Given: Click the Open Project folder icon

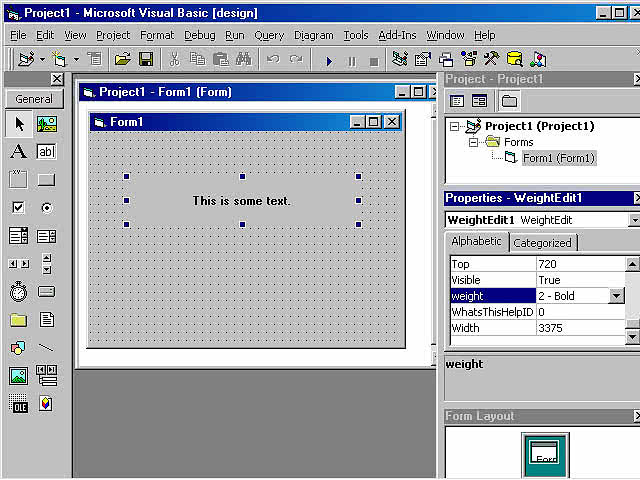Looking at the screenshot, I should 122,60.
